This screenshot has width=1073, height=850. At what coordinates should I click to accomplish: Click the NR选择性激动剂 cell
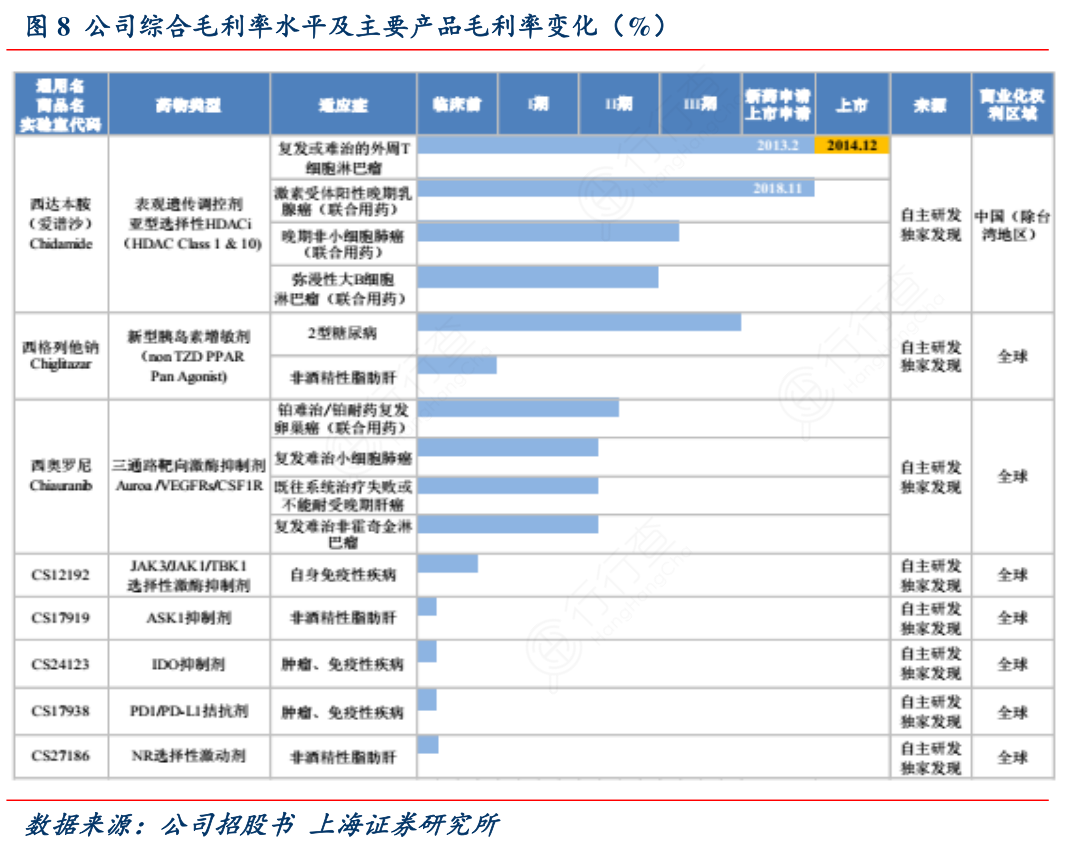(x=188, y=756)
